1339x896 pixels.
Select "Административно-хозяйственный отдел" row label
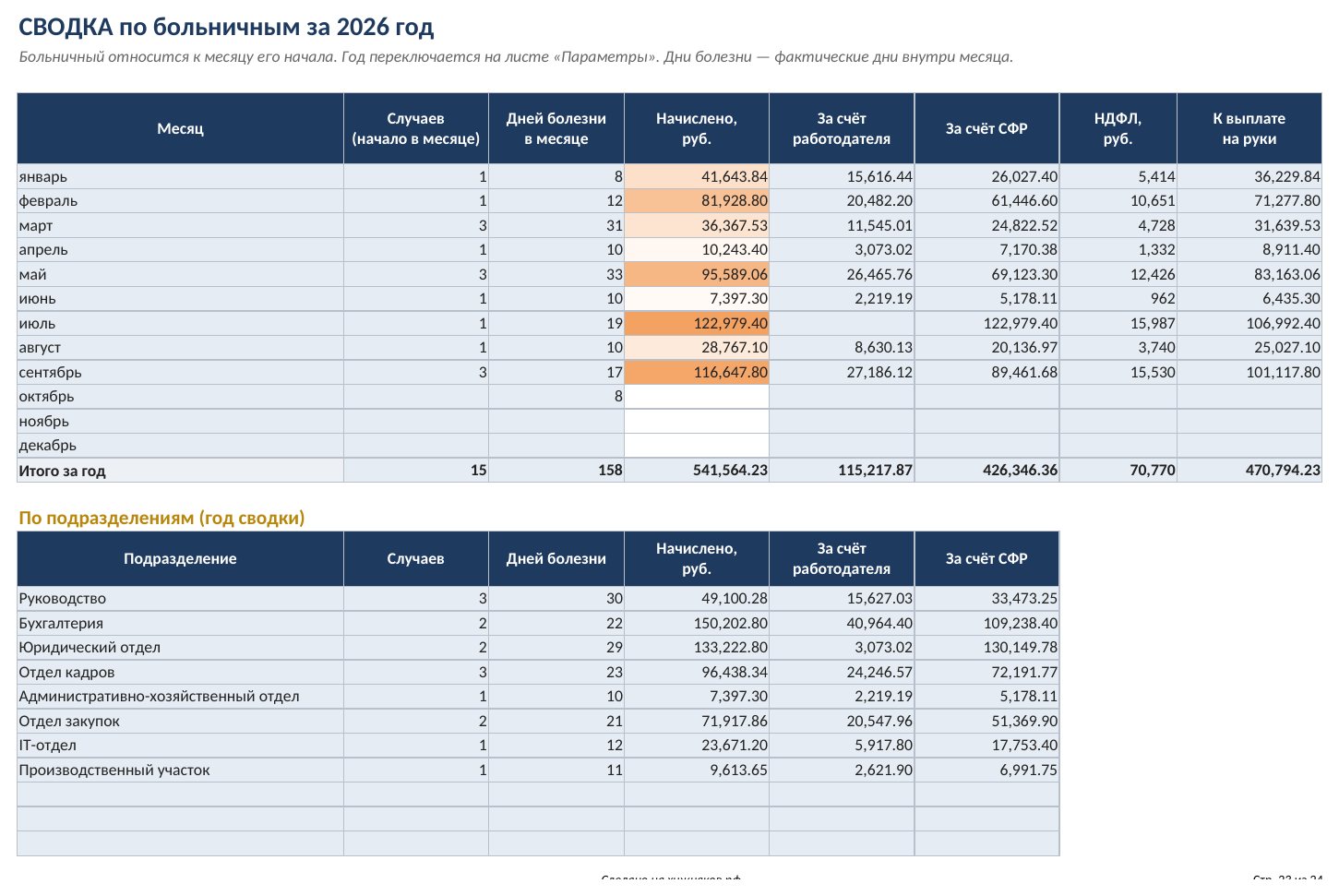[x=180, y=696]
